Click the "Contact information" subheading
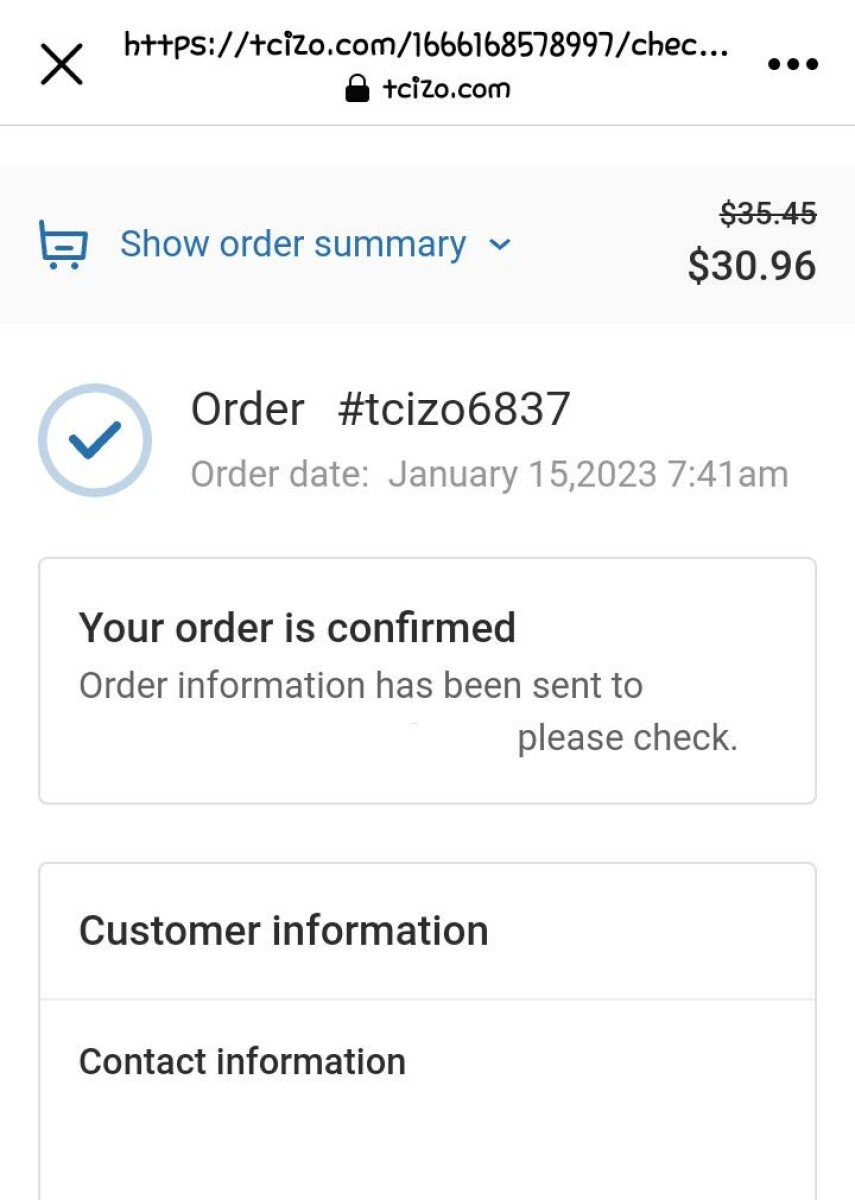This screenshot has height=1200, width=855. tap(242, 1062)
